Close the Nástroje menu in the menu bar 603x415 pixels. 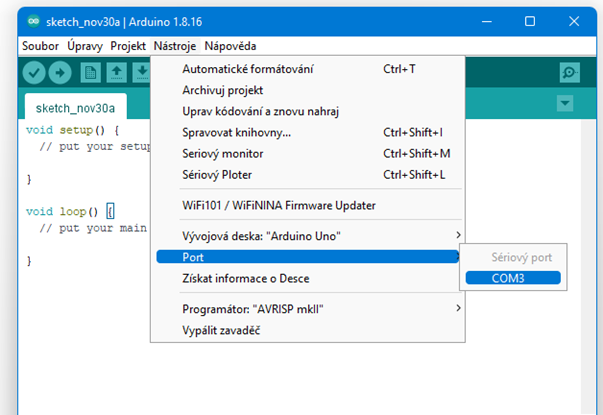coord(175,46)
